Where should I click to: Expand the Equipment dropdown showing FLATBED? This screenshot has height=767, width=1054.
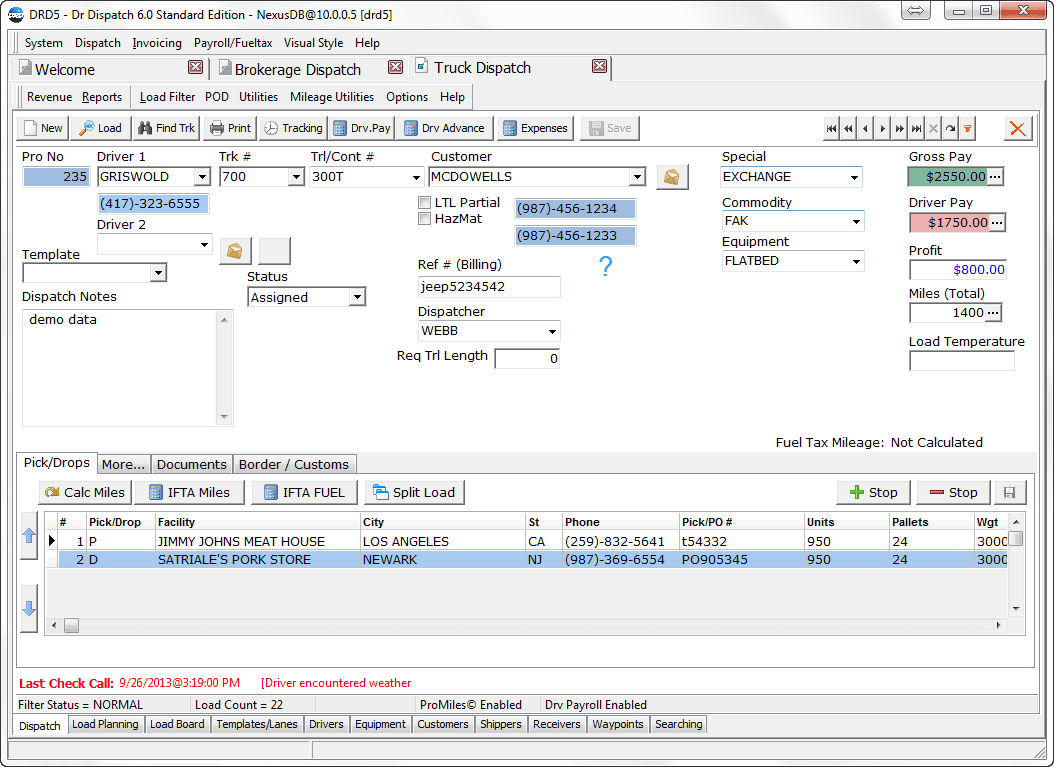click(x=858, y=260)
